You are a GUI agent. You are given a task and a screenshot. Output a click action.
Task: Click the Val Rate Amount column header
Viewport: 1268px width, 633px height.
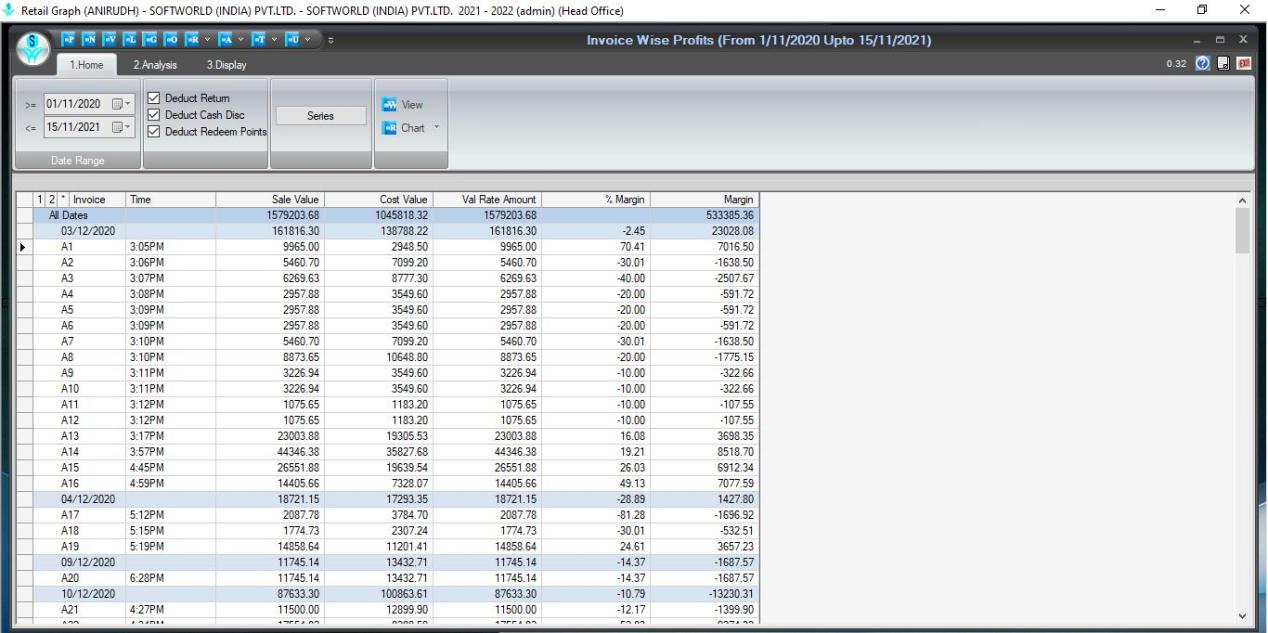[487, 200]
